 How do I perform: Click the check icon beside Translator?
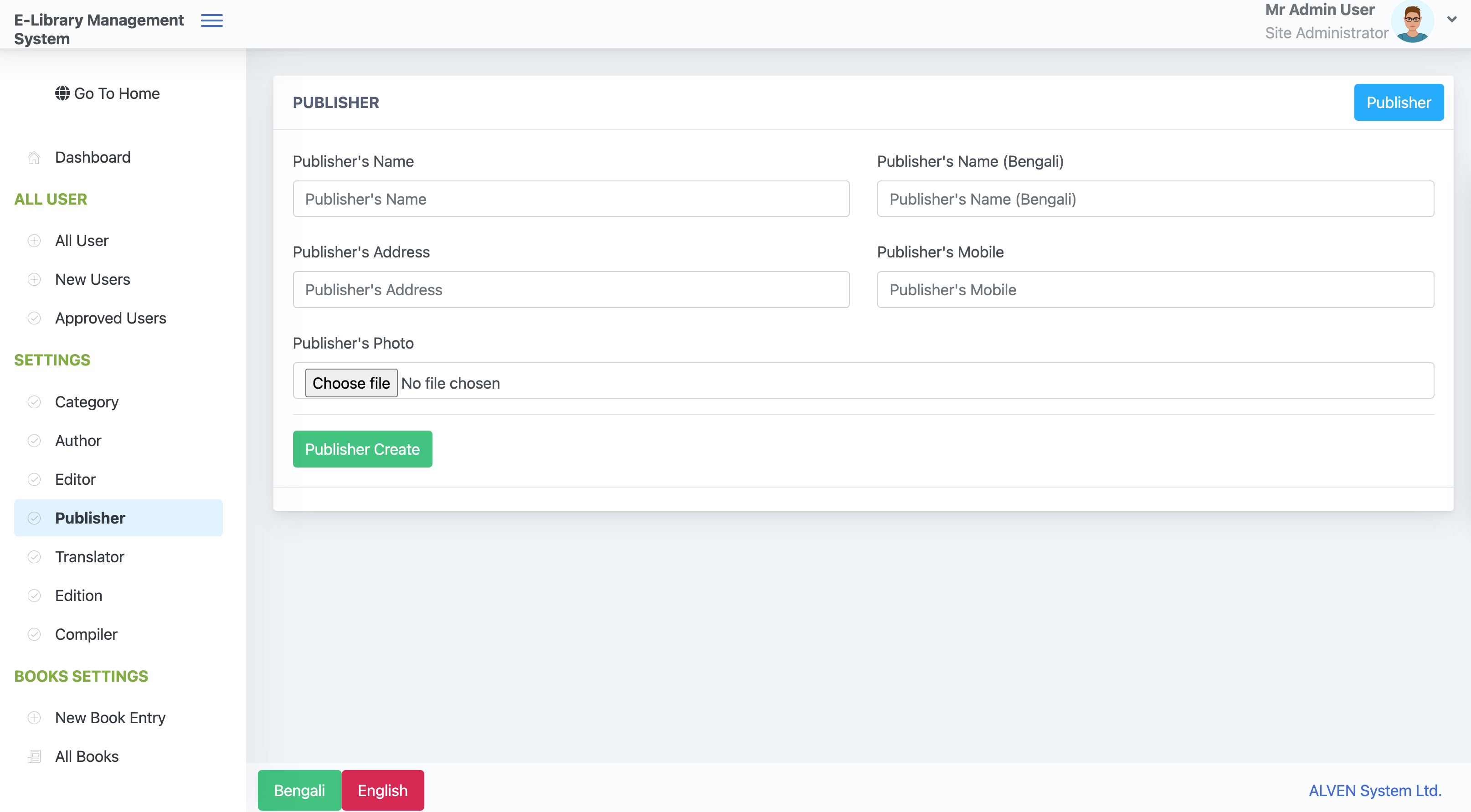click(x=34, y=557)
